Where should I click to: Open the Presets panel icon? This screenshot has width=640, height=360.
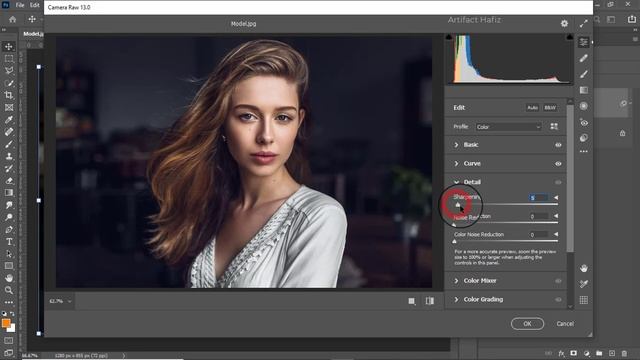tap(584, 138)
